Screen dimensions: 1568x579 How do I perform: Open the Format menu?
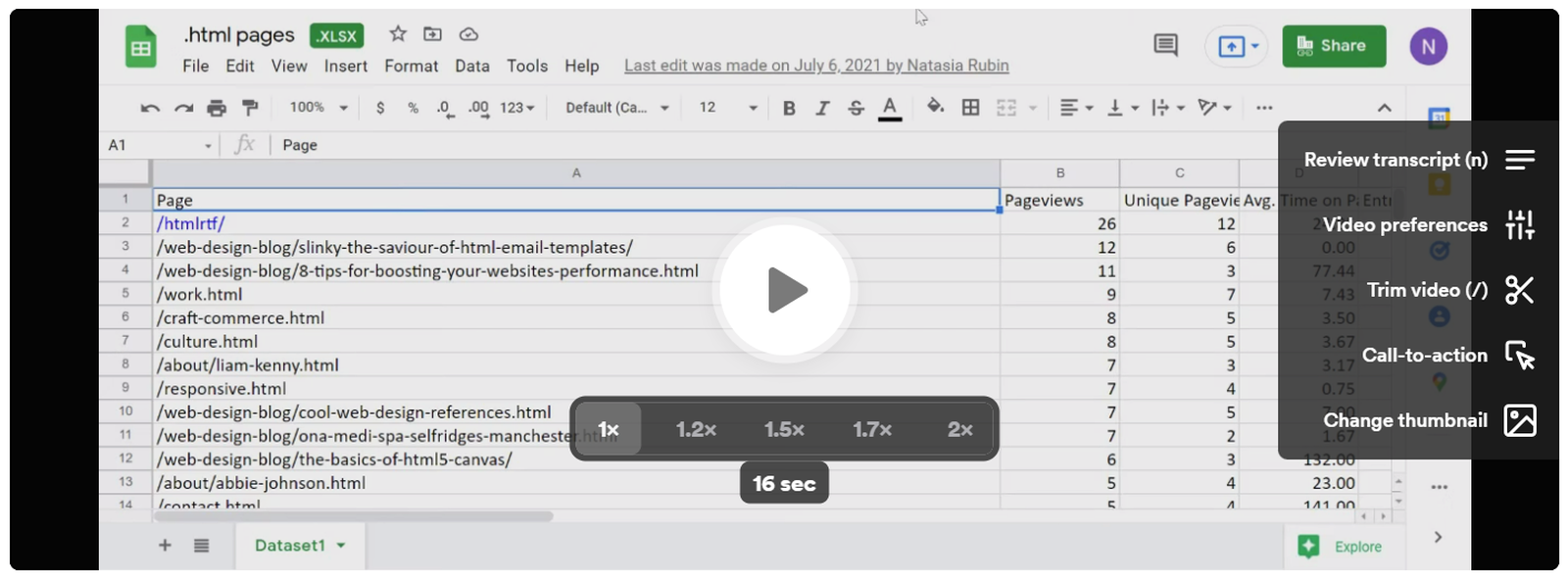(x=411, y=66)
